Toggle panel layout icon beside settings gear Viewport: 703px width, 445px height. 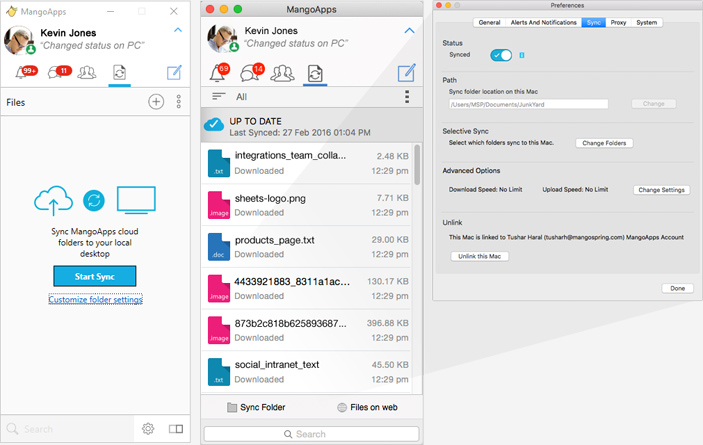176,429
